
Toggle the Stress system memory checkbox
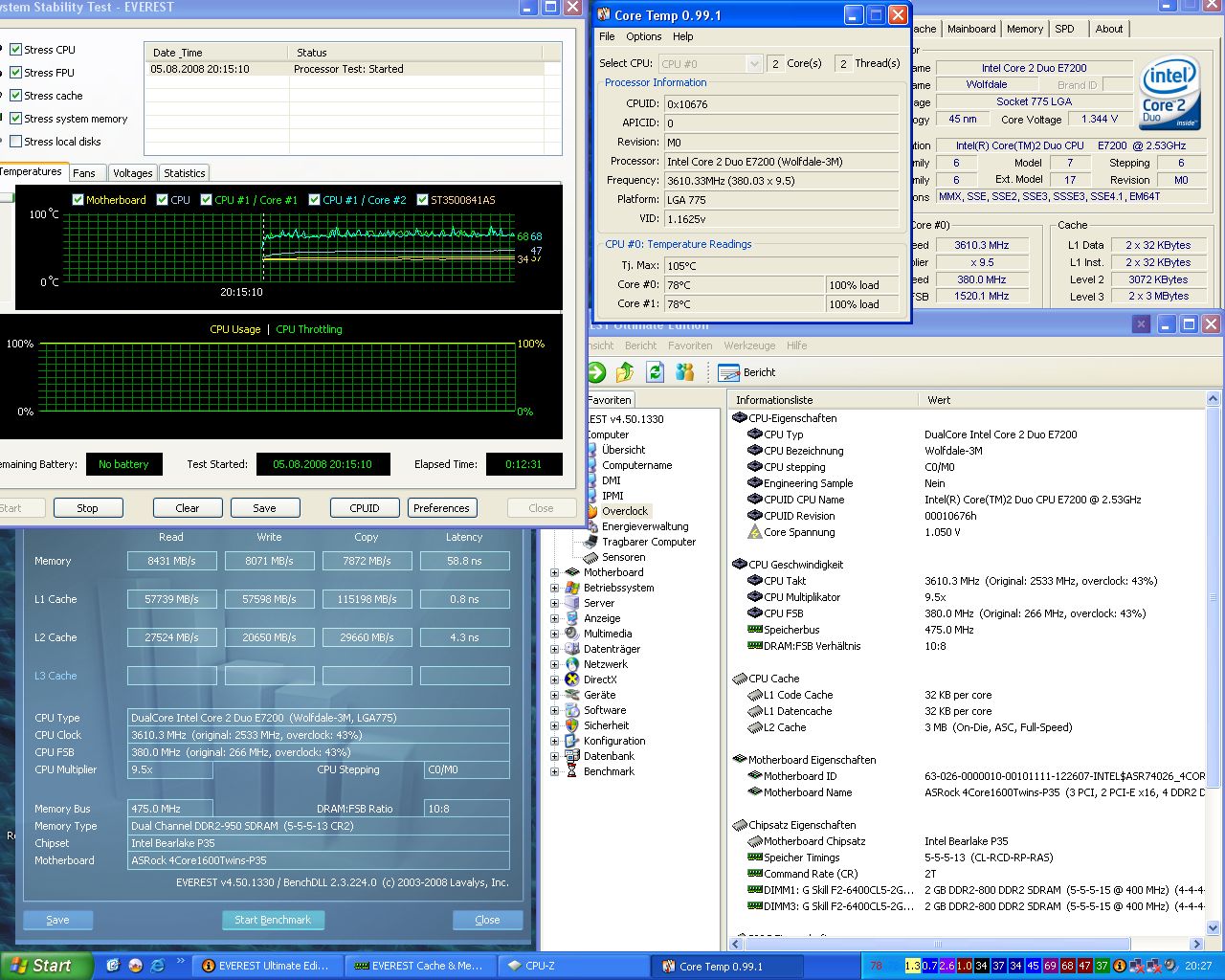15,119
